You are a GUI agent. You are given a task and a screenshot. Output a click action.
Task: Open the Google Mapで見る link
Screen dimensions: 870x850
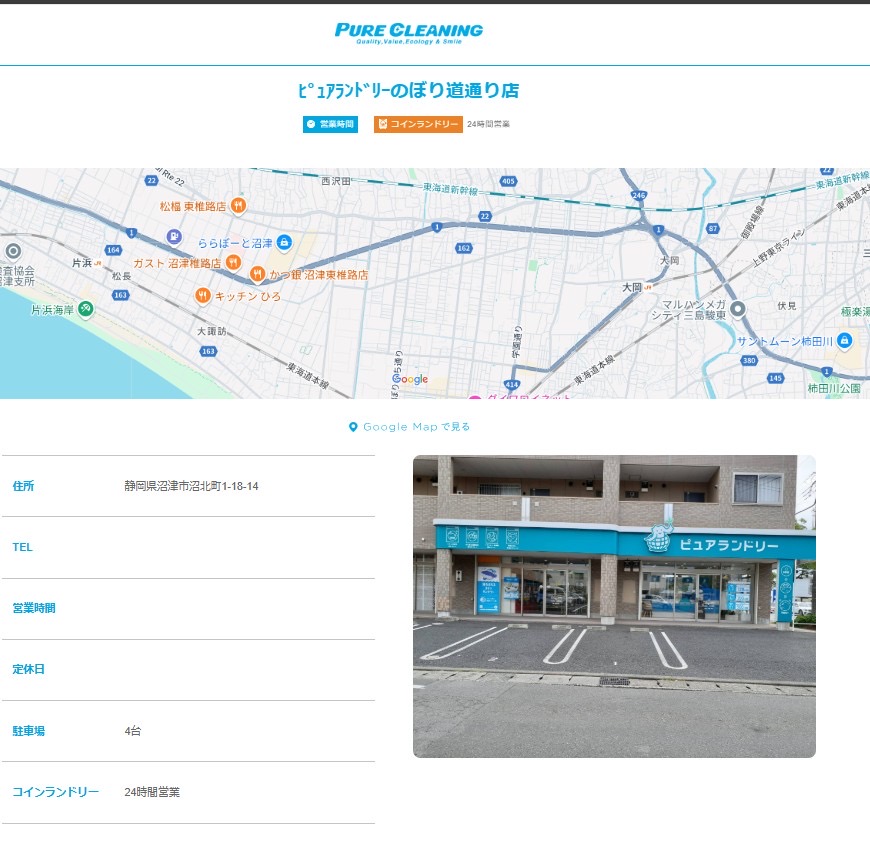pos(409,427)
